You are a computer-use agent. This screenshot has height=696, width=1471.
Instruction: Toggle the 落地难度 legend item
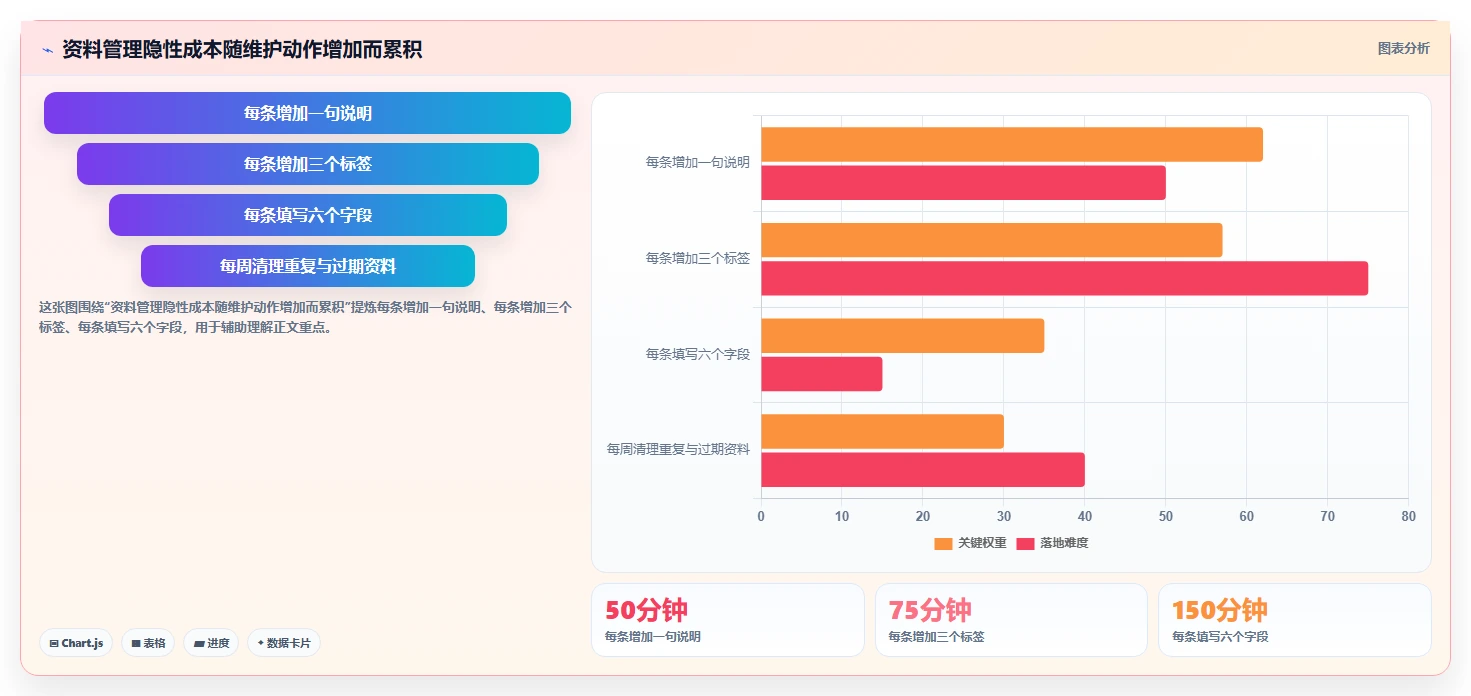pos(1052,543)
